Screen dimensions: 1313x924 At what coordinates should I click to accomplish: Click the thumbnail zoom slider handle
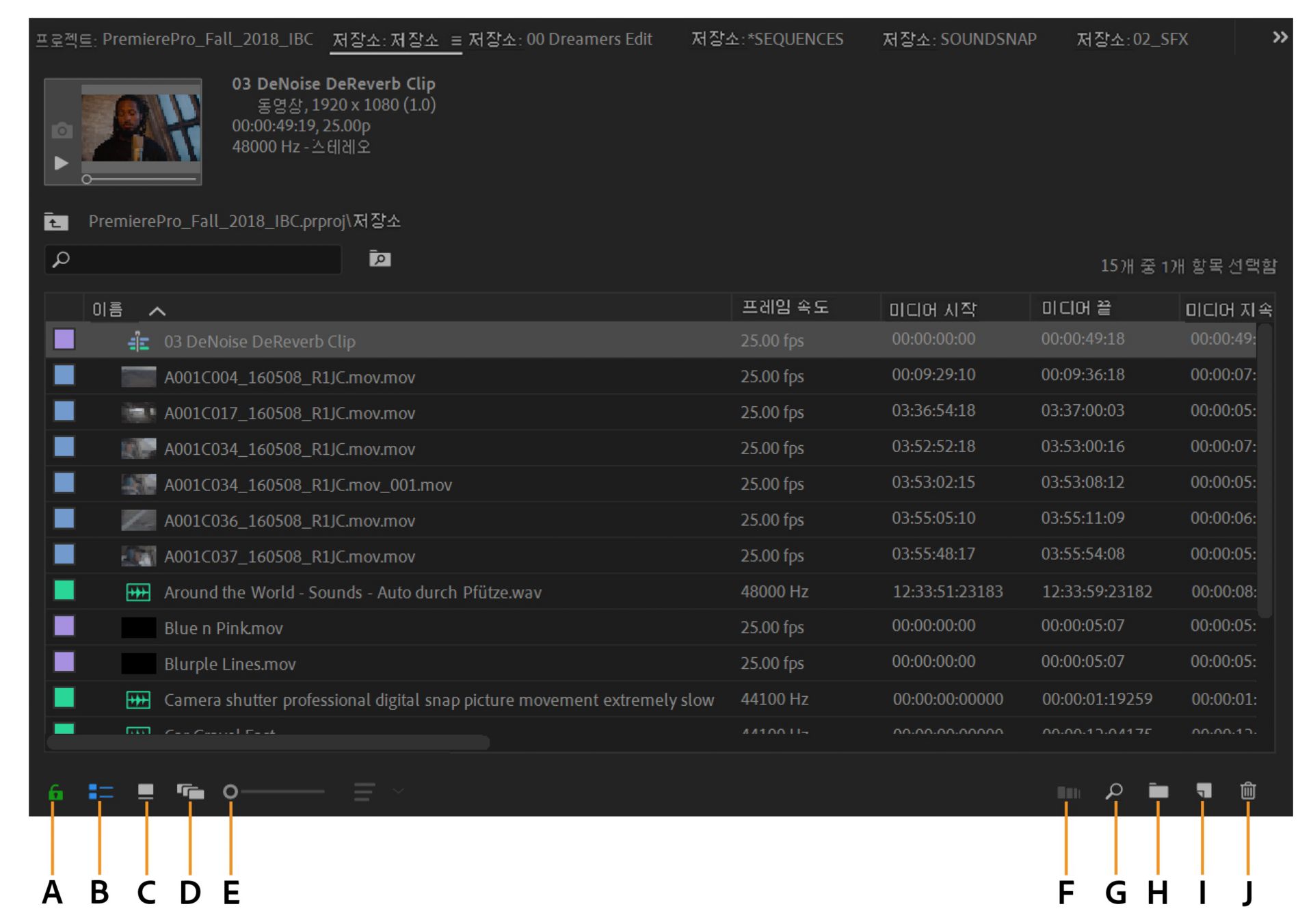click(x=230, y=791)
